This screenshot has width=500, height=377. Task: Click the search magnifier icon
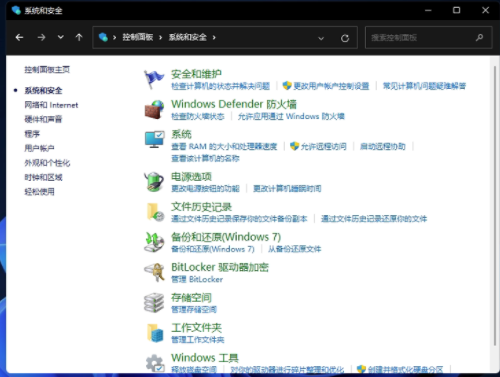pos(479,37)
